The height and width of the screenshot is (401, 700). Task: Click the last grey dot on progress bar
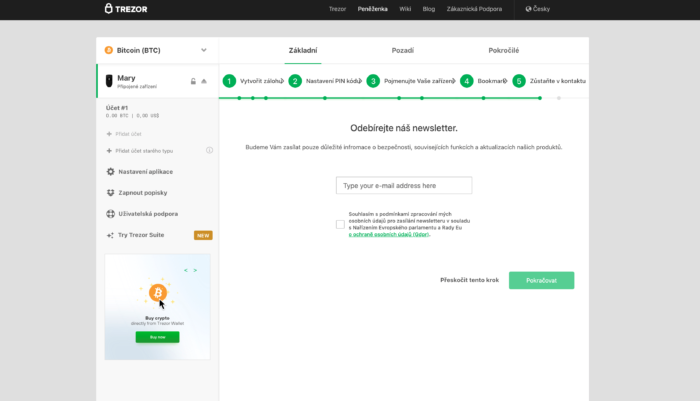pos(558,98)
